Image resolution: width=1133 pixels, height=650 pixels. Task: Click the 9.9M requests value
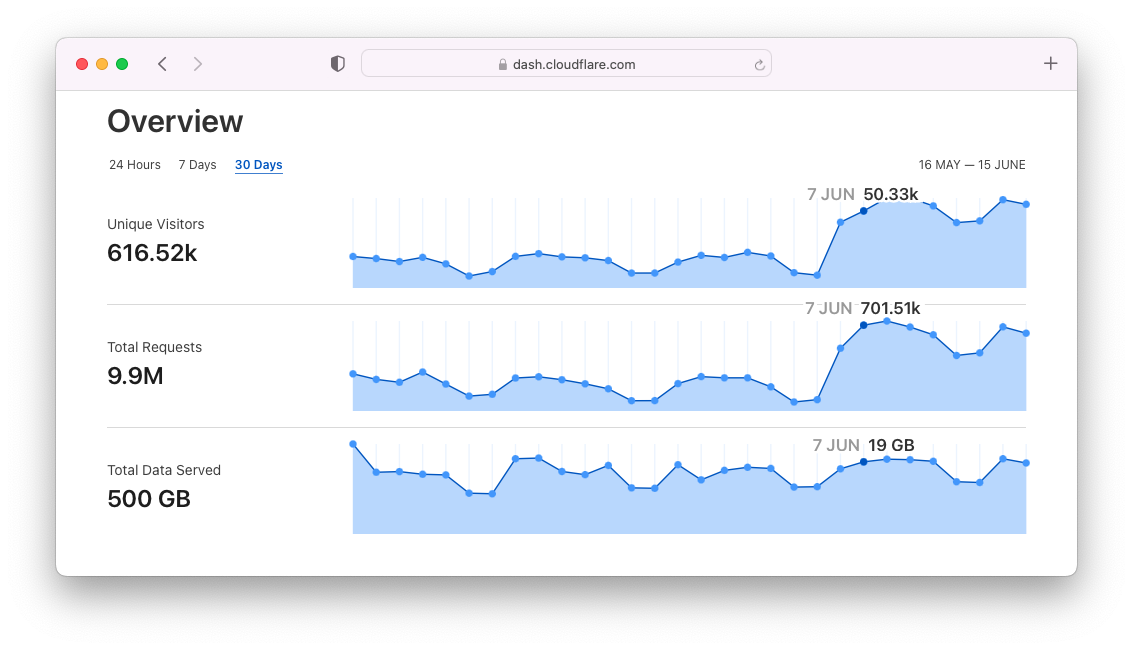coord(135,376)
